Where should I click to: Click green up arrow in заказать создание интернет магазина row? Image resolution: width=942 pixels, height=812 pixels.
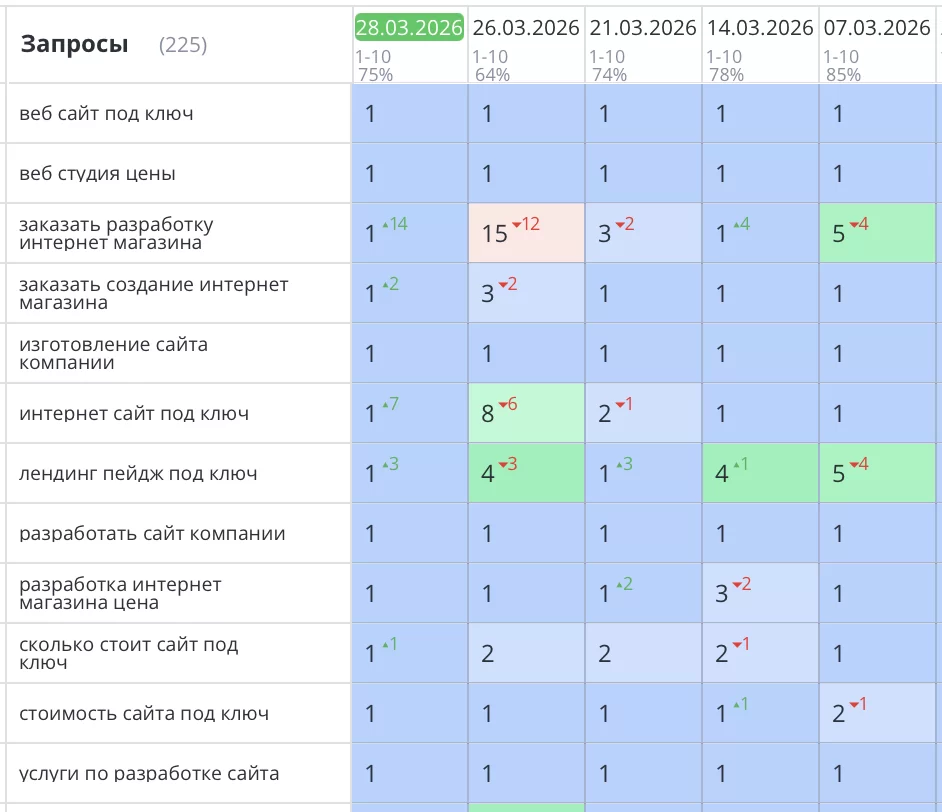tap(384, 285)
